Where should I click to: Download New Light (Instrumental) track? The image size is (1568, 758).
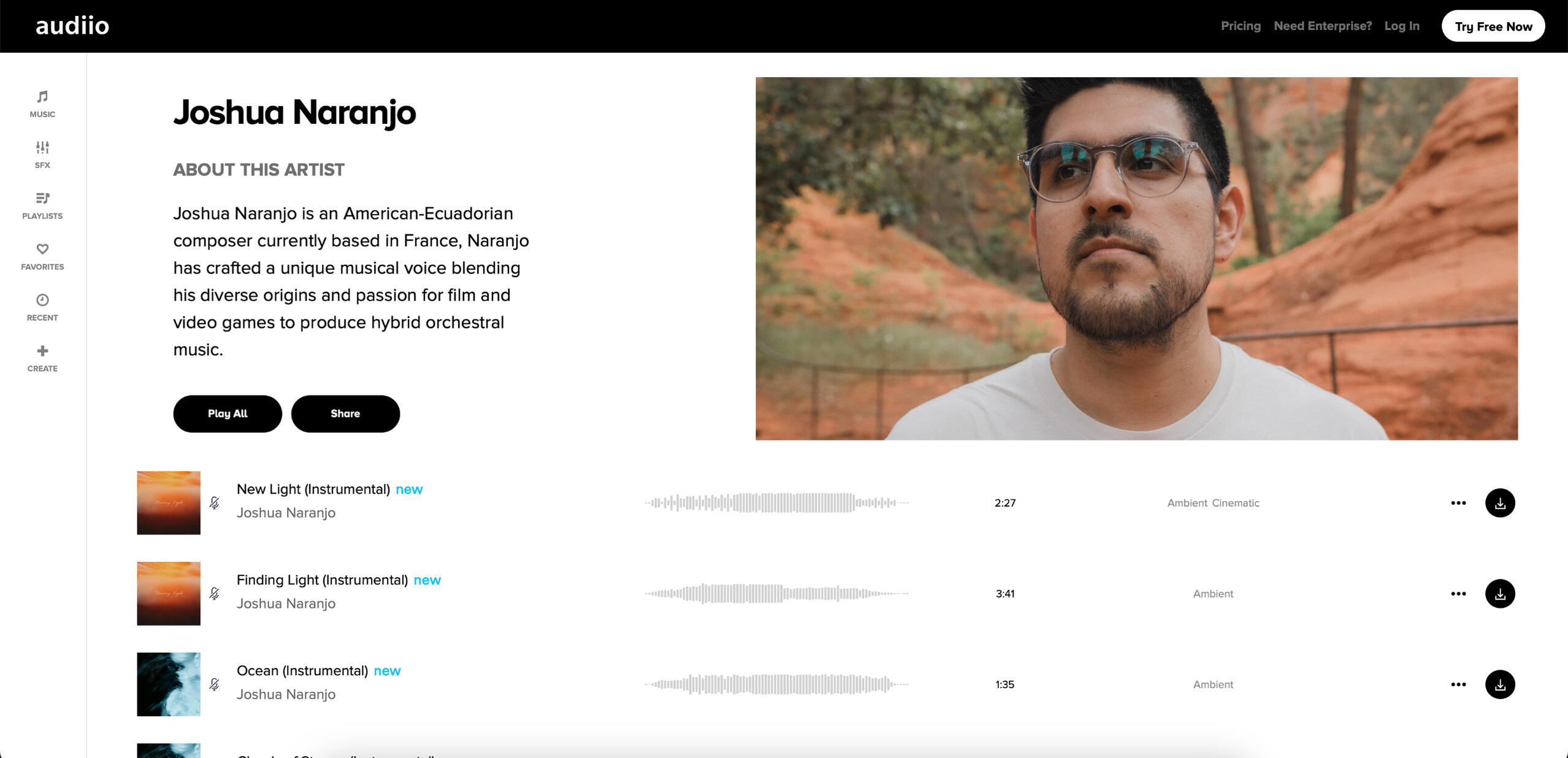[x=1499, y=503]
